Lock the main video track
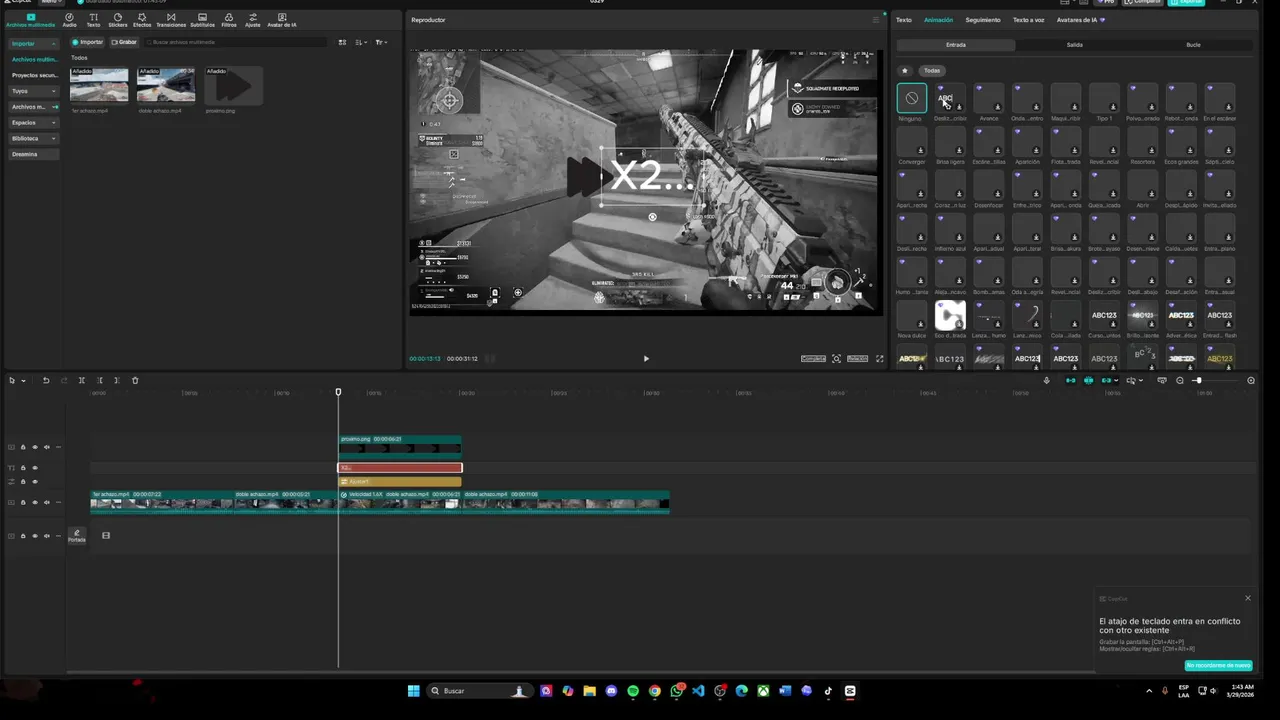This screenshot has height=720, width=1280. click(23, 502)
